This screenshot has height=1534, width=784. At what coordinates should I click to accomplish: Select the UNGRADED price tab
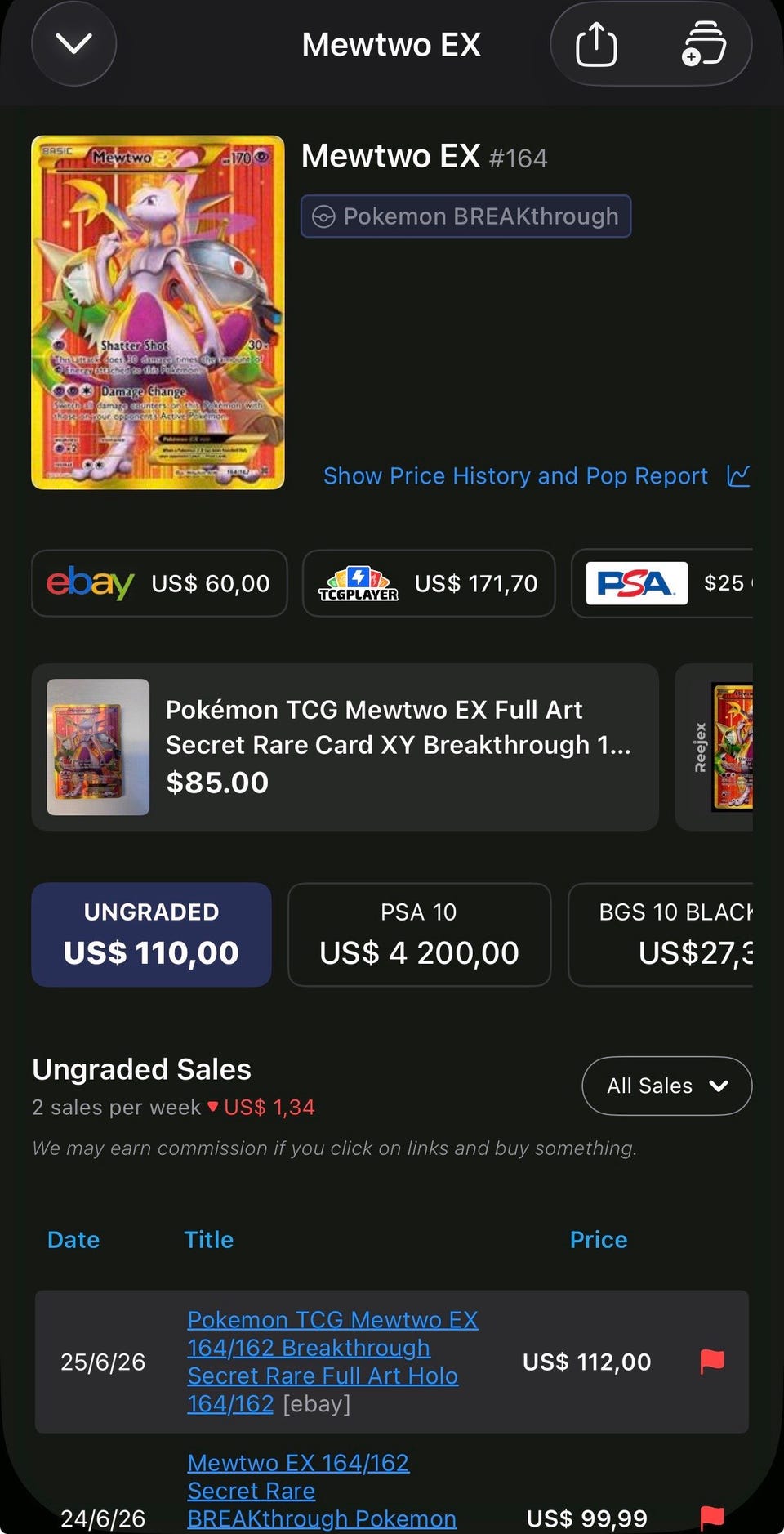(x=151, y=934)
